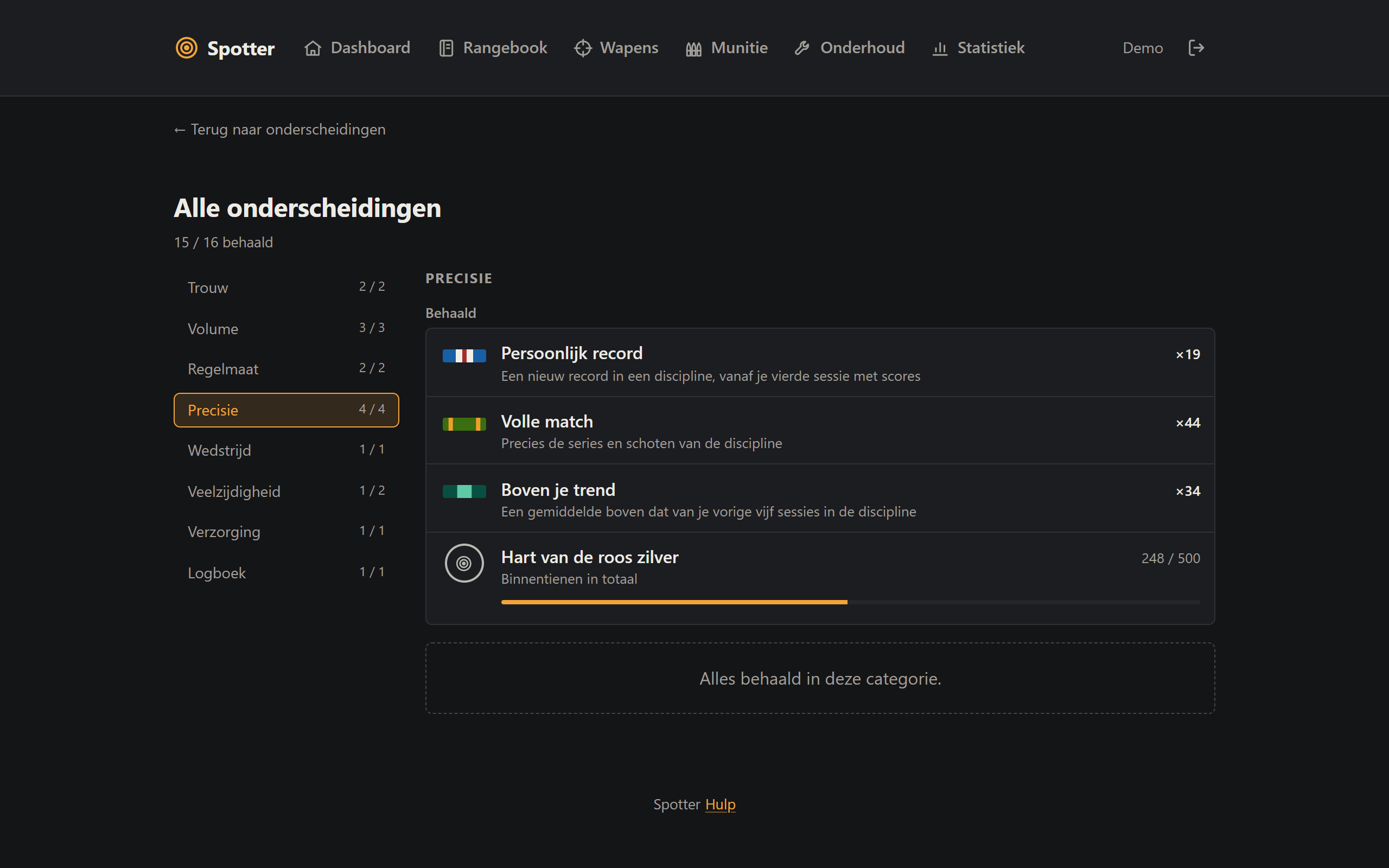The height and width of the screenshot is (868, 1389).
Task: Open Statistiek page
Action: point(978,48)
